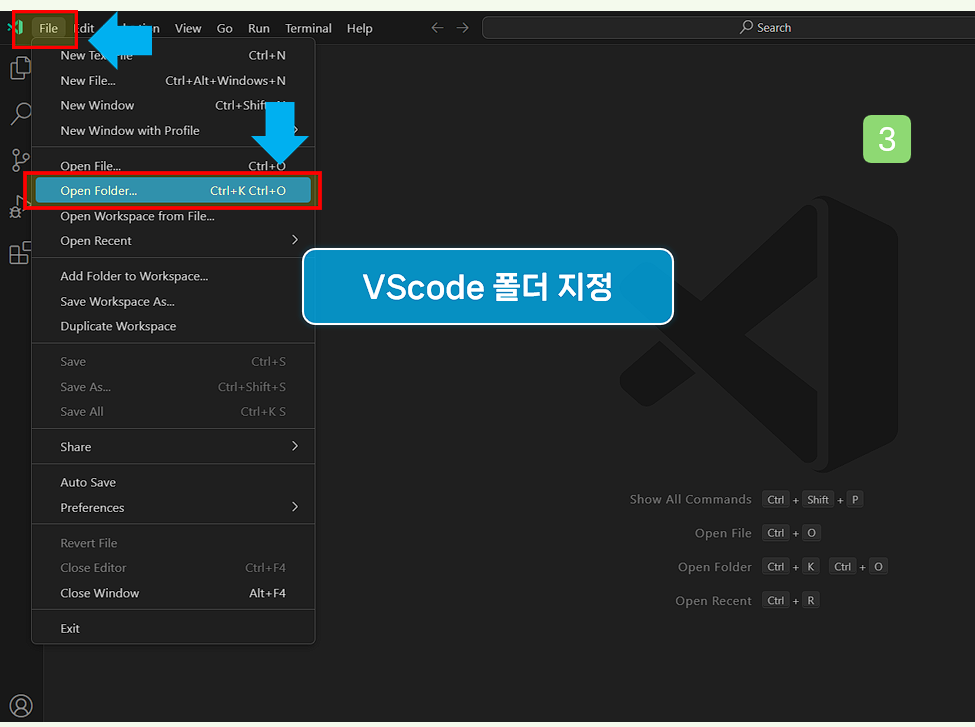Expand the Share submenu
975x727 pixels.
tap(75, 446)
